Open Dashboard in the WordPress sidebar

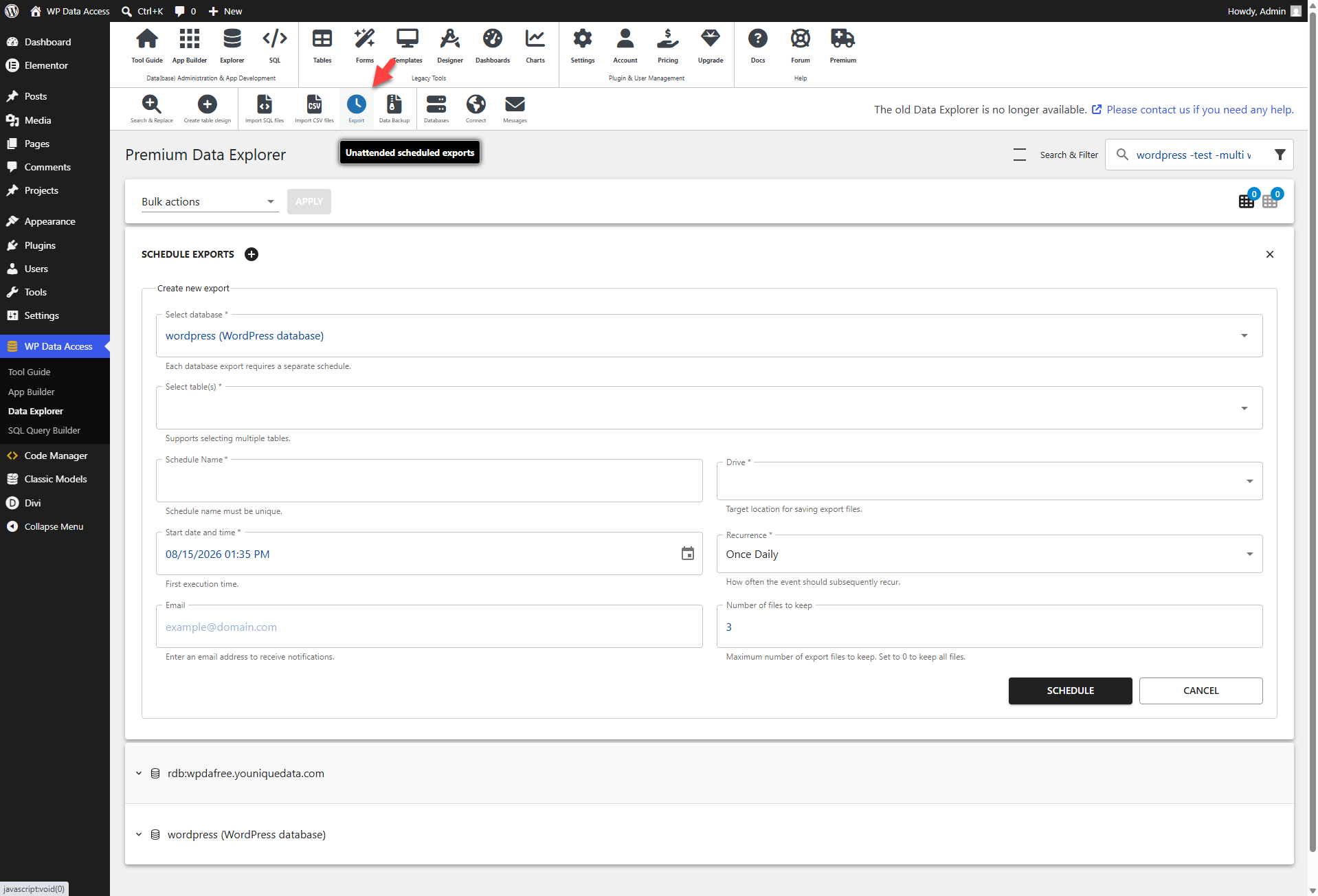[47, 42]
